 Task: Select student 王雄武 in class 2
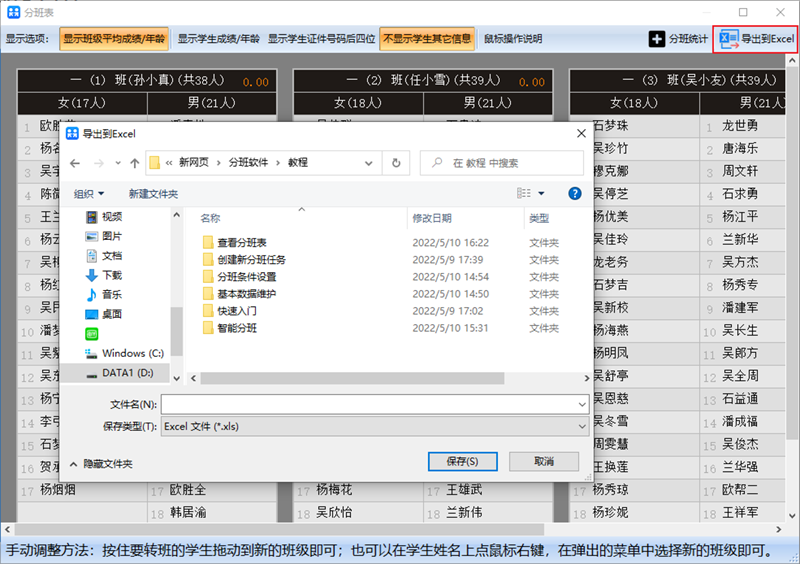click(x=464, y=490)
